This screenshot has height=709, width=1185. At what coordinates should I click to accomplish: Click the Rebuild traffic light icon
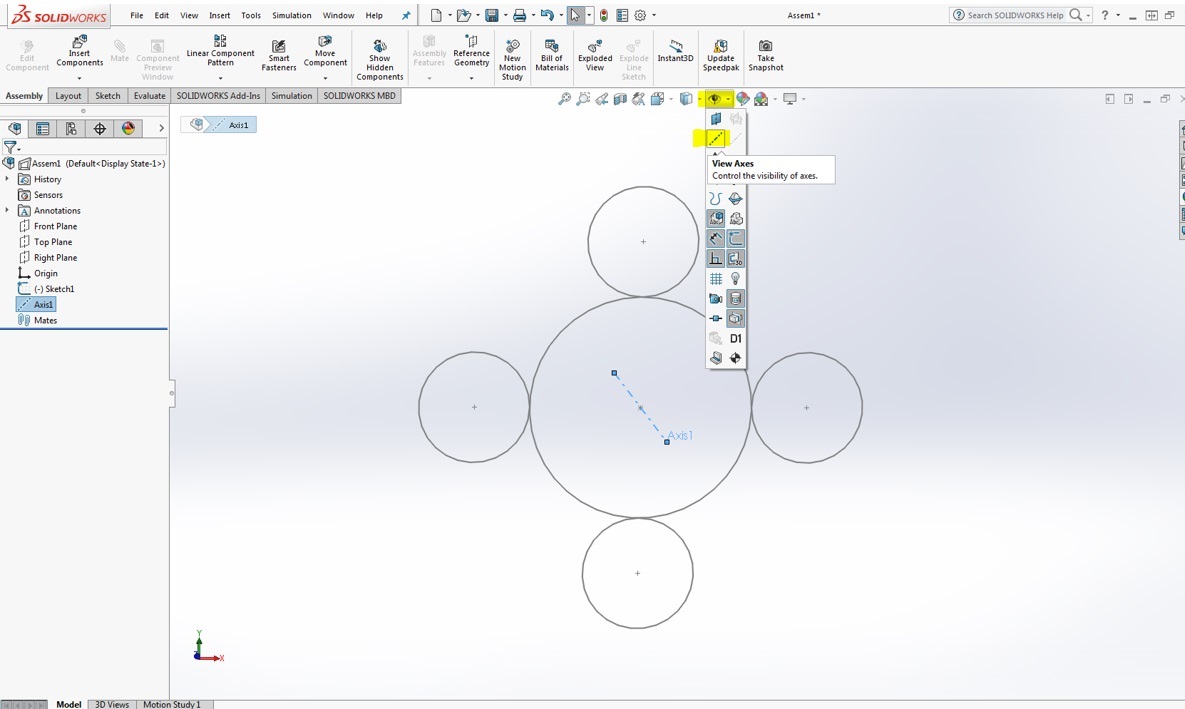tap(604, 15)
